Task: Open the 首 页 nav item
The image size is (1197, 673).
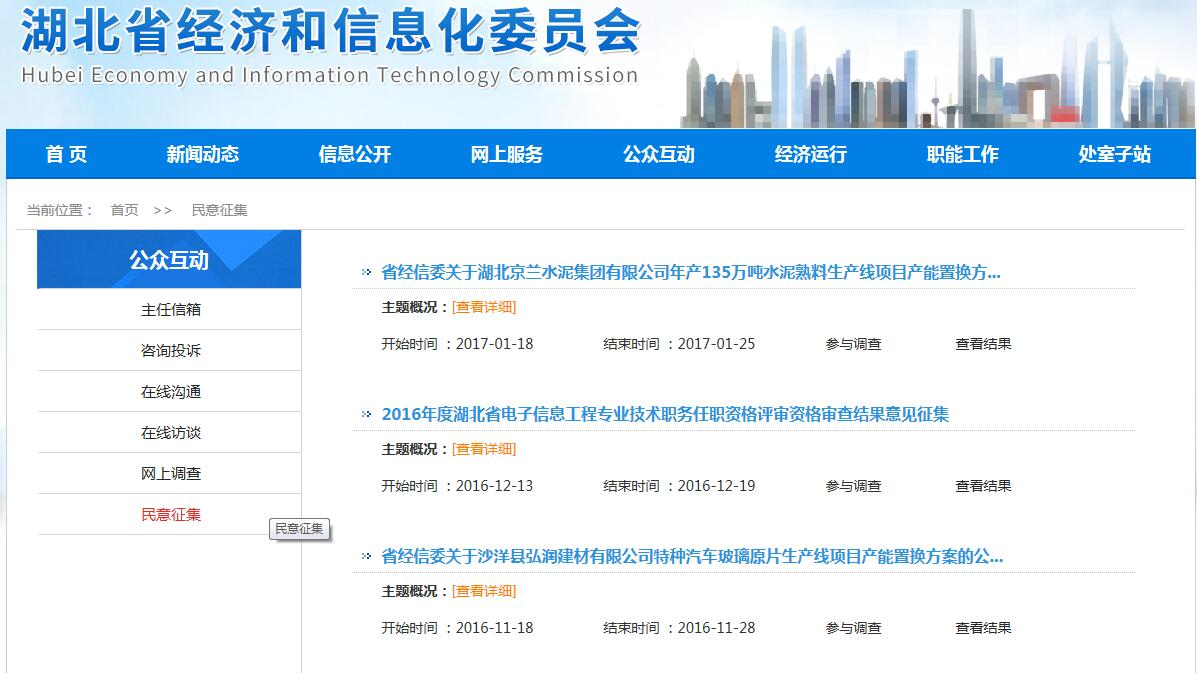Action: [66, 154]
